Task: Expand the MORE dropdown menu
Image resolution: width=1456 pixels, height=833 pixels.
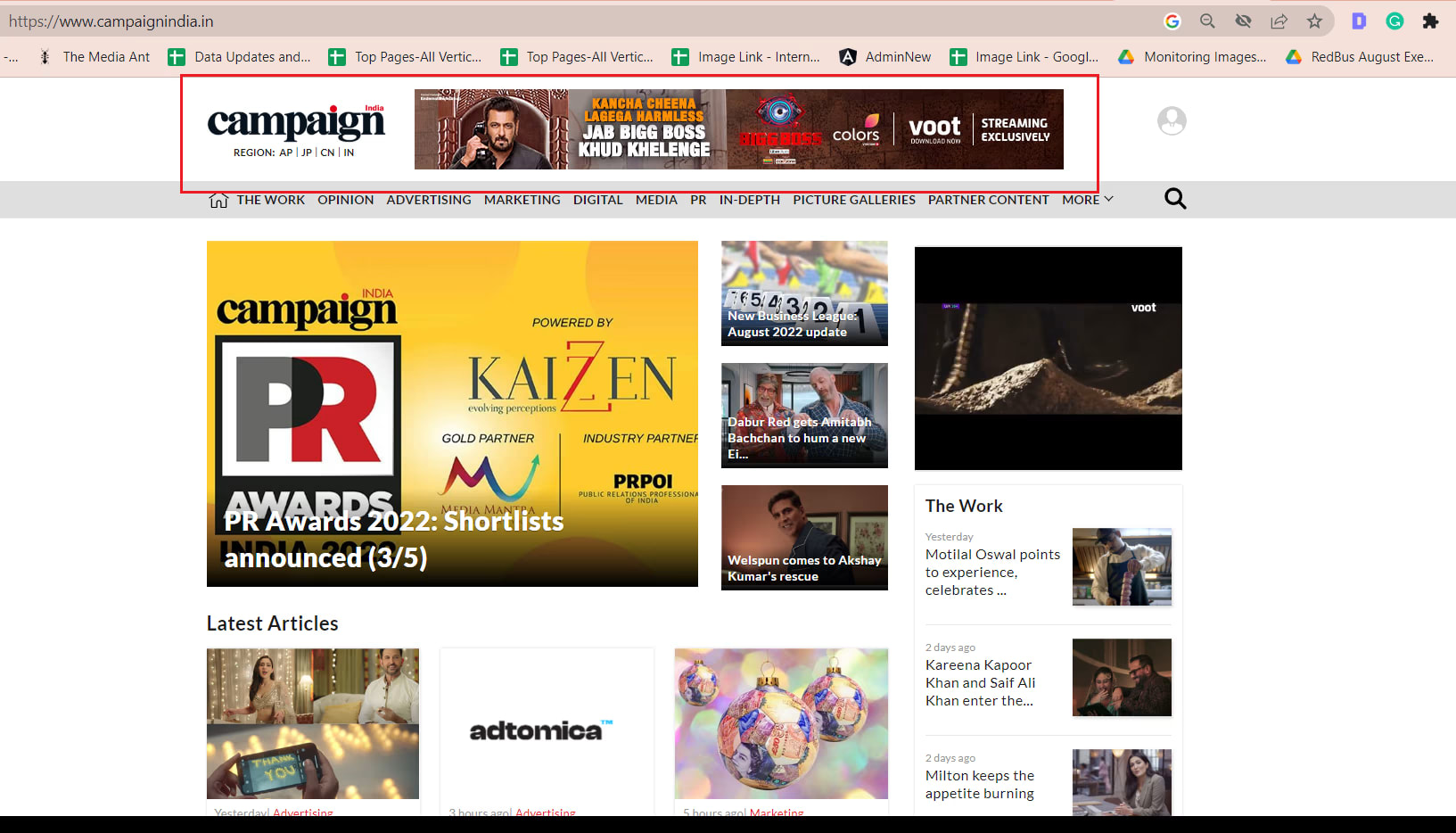Action: [1087, 200]
